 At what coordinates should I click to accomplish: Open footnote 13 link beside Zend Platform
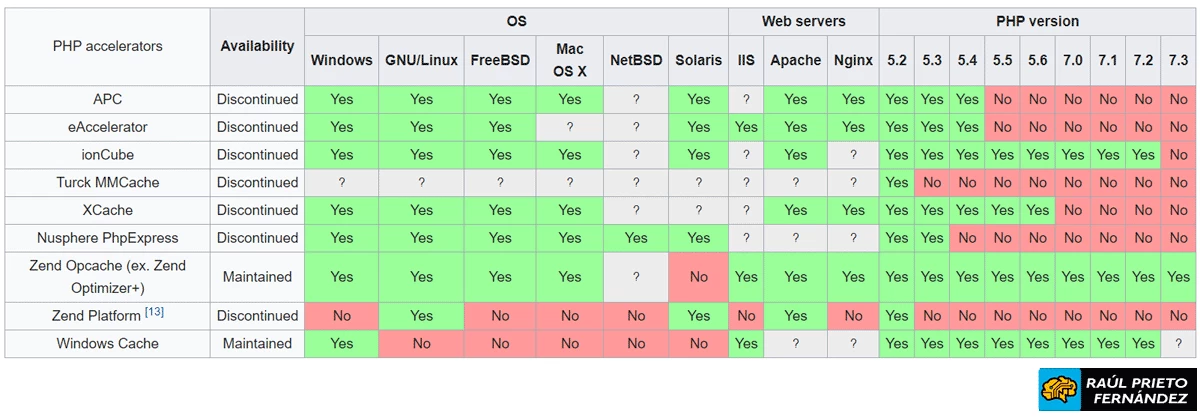154,313
